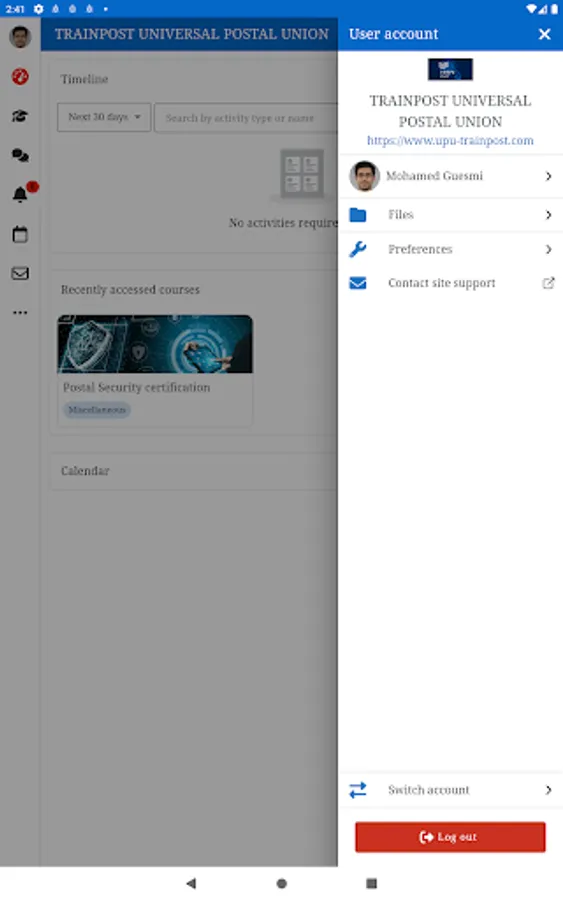This screenshot has height=900, width=563.
Task: Tap the User account panel title
Action: pos(394,34)
